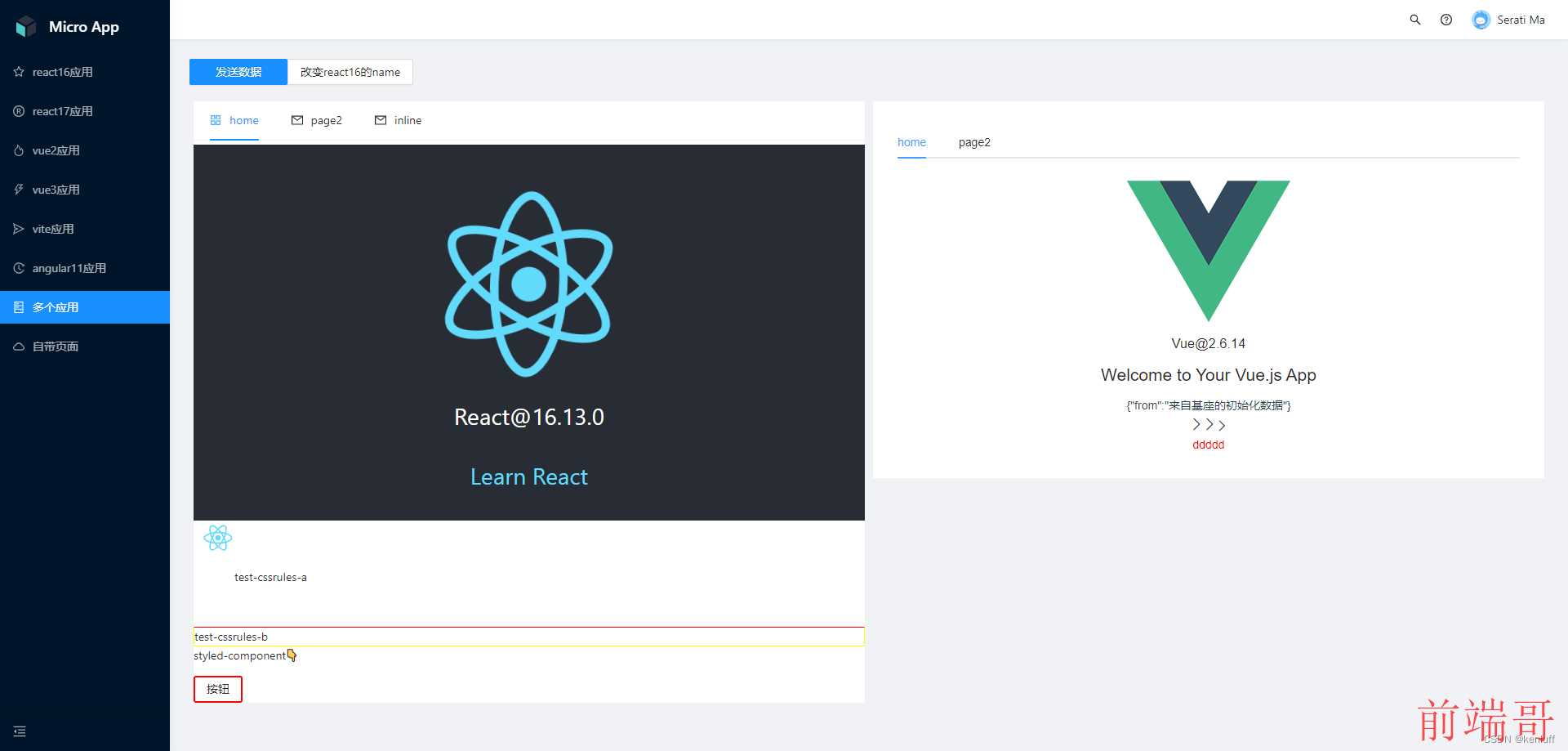The width and height of the screenshot is (1568, 751).
Task: Go to vue2应用 in the sidebar
Action: pyautogui.click(x=85, y=150)
